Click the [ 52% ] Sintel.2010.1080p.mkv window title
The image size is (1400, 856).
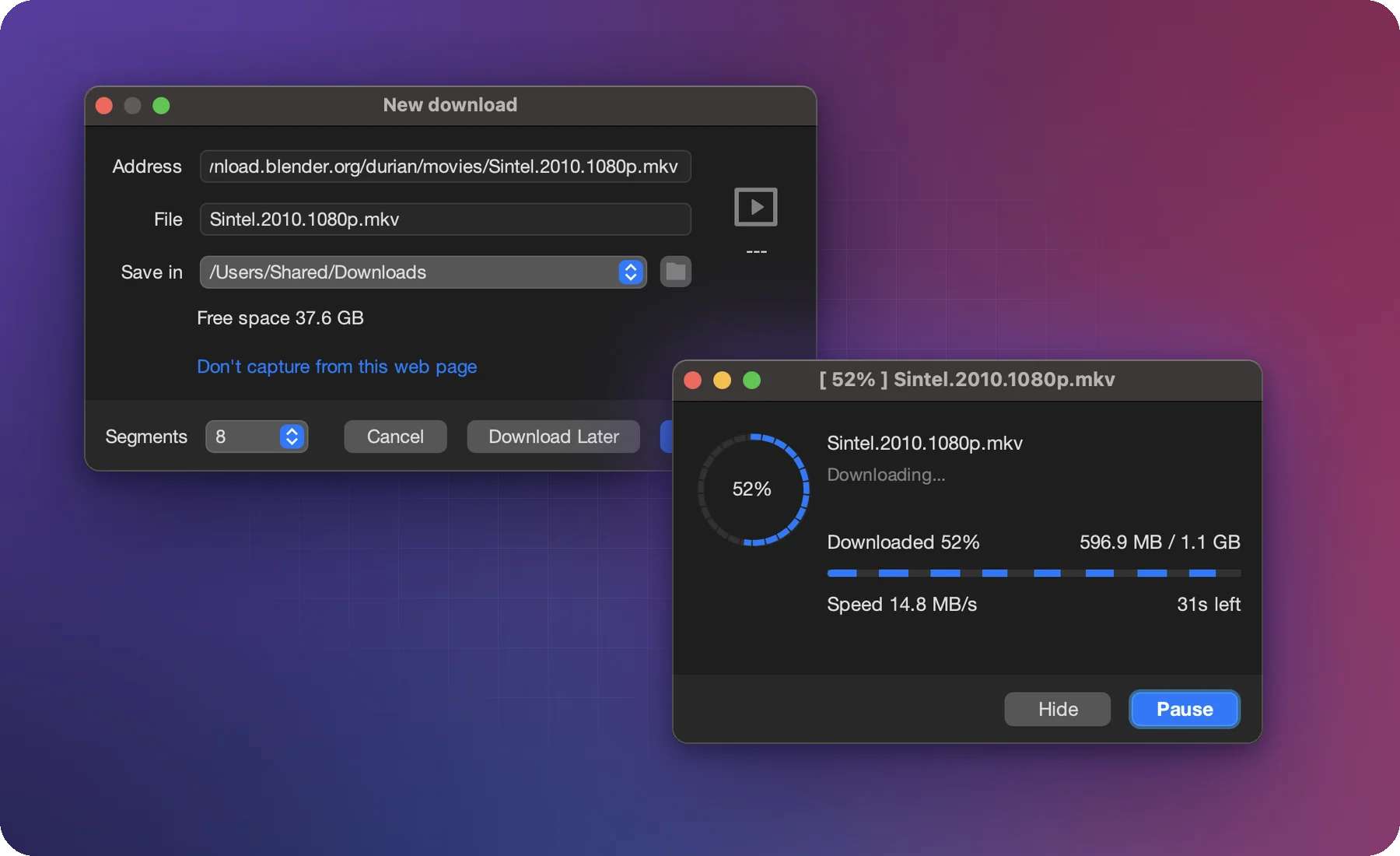coord(967,380)
